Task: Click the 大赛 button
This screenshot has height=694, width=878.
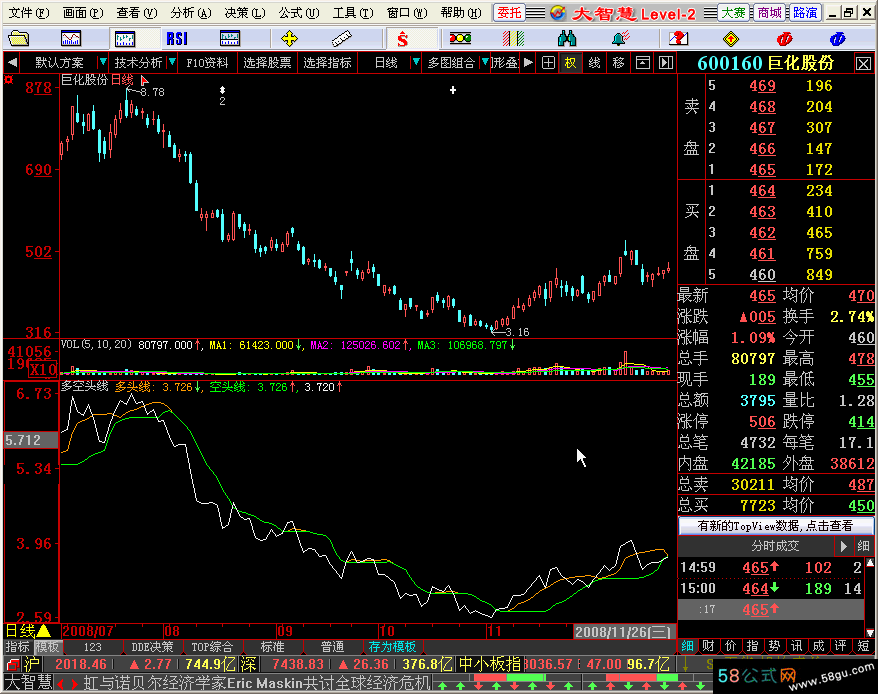Action: tap(733, 12)
